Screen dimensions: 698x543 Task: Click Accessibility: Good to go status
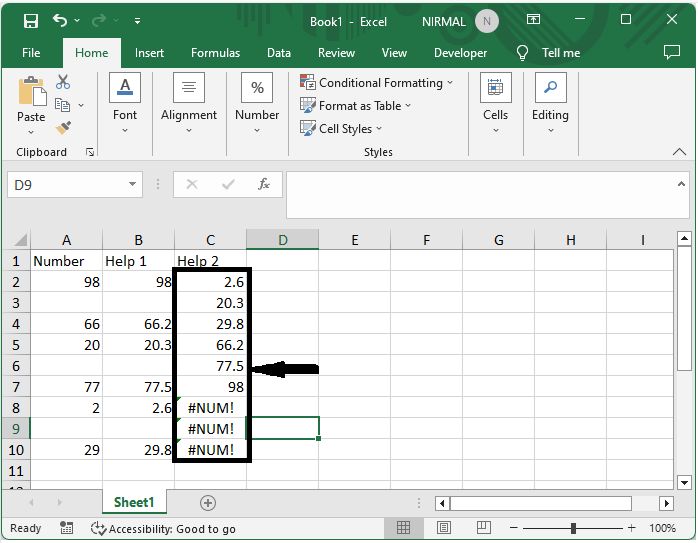tap(163, 529)
